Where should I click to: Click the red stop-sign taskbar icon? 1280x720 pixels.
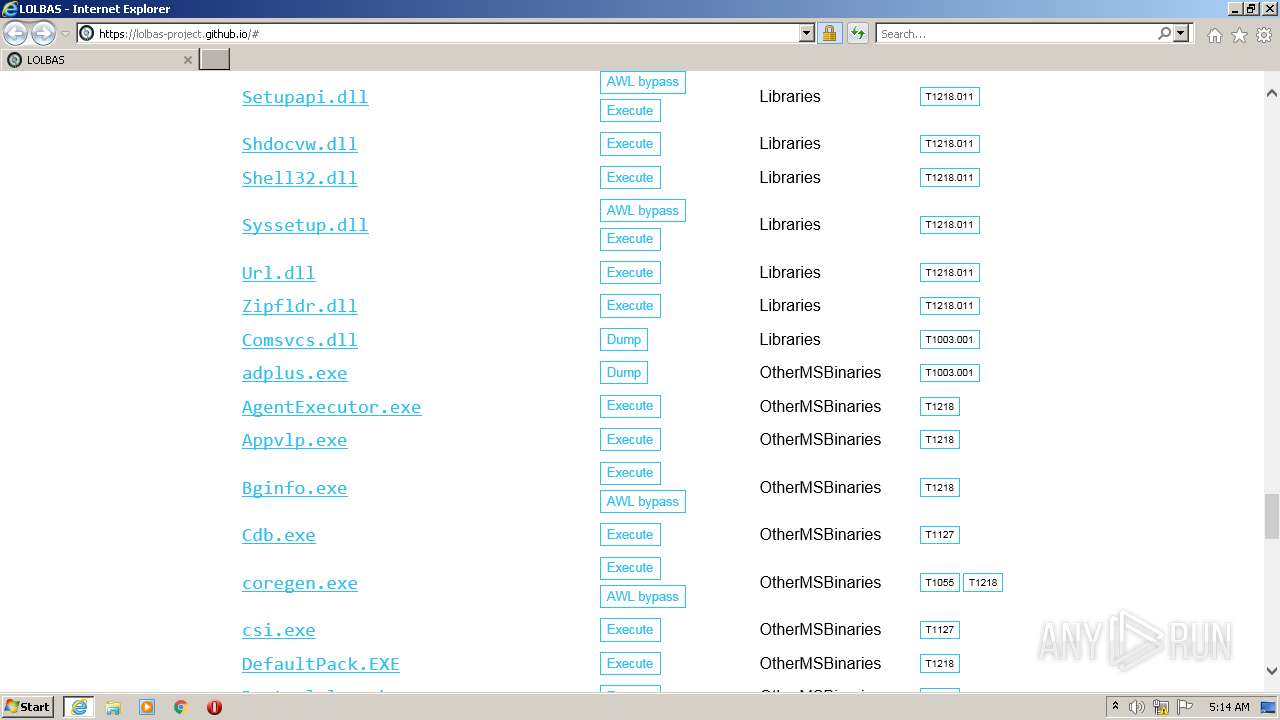(214, 707)
